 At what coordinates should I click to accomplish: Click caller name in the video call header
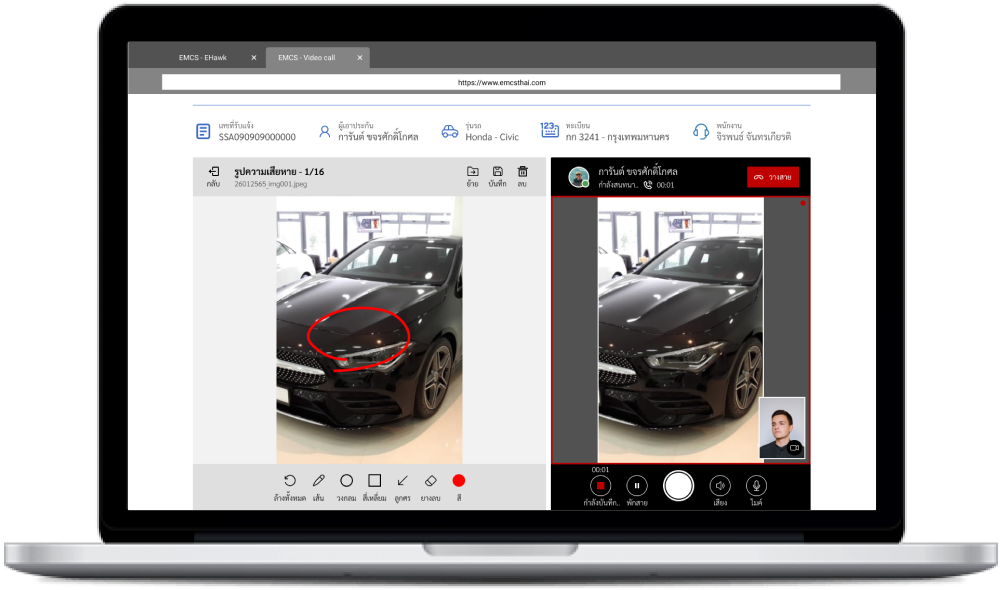pyautogui.click(x=638, y=172)
